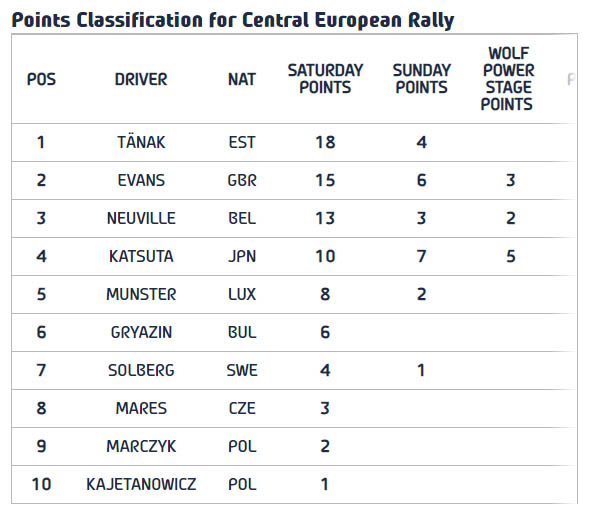
Task: Click the POS column header
Action: pyautogui.click(x=41, y=79)
